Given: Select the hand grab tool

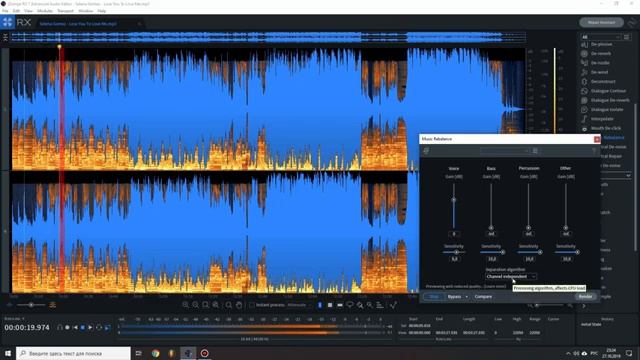Looking at the screenshot, I should 239,305.
